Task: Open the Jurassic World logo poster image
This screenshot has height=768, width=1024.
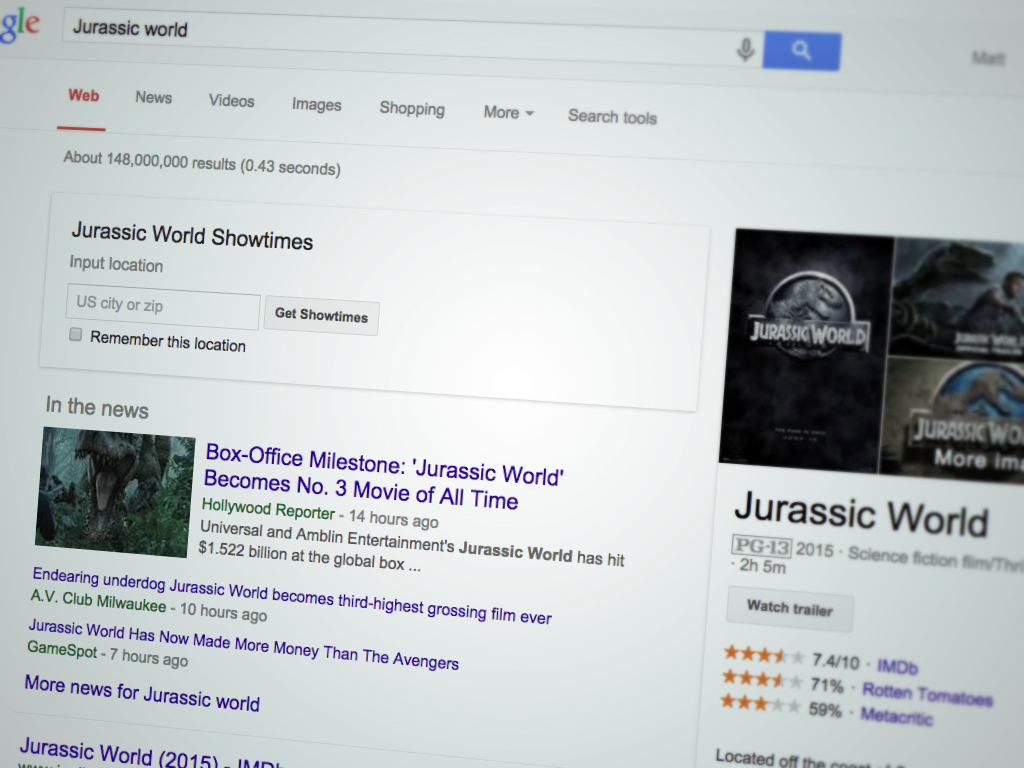Action: coord(807,351)
